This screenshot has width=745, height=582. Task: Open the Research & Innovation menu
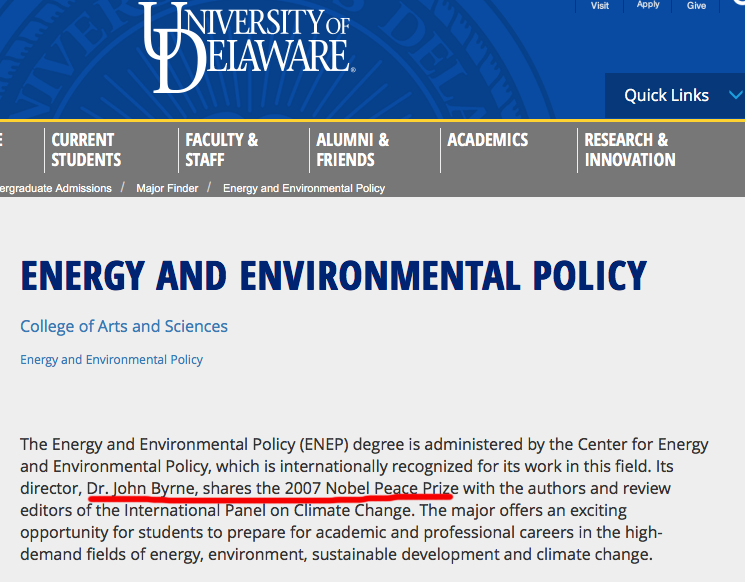630,150
